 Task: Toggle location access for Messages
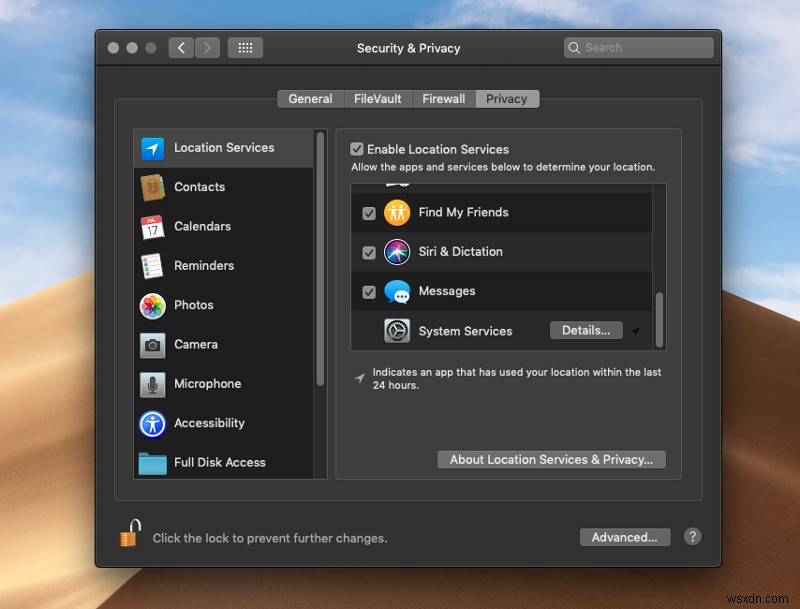pos(369,291)
